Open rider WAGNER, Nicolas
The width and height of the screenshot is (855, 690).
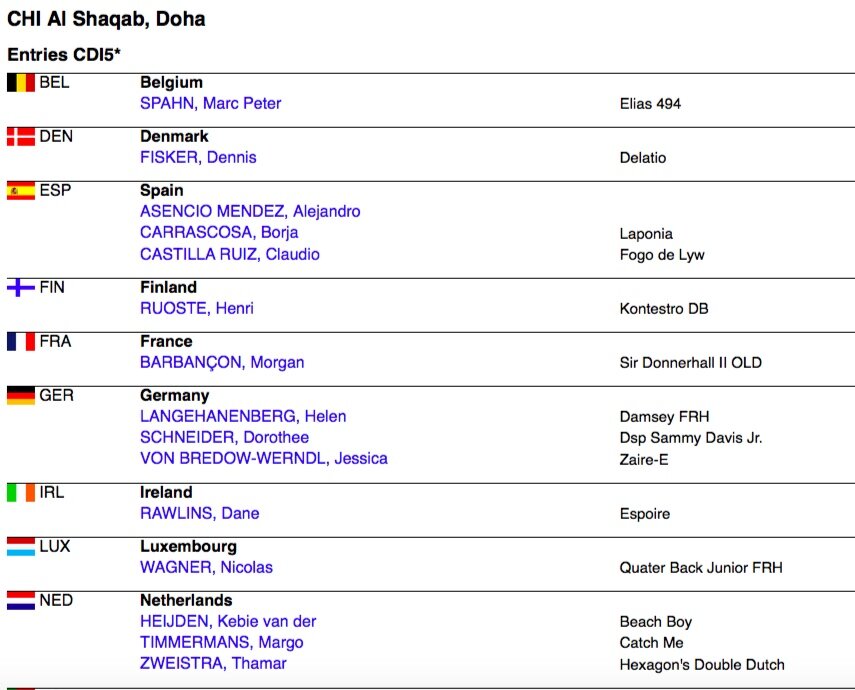coord(206,567)
